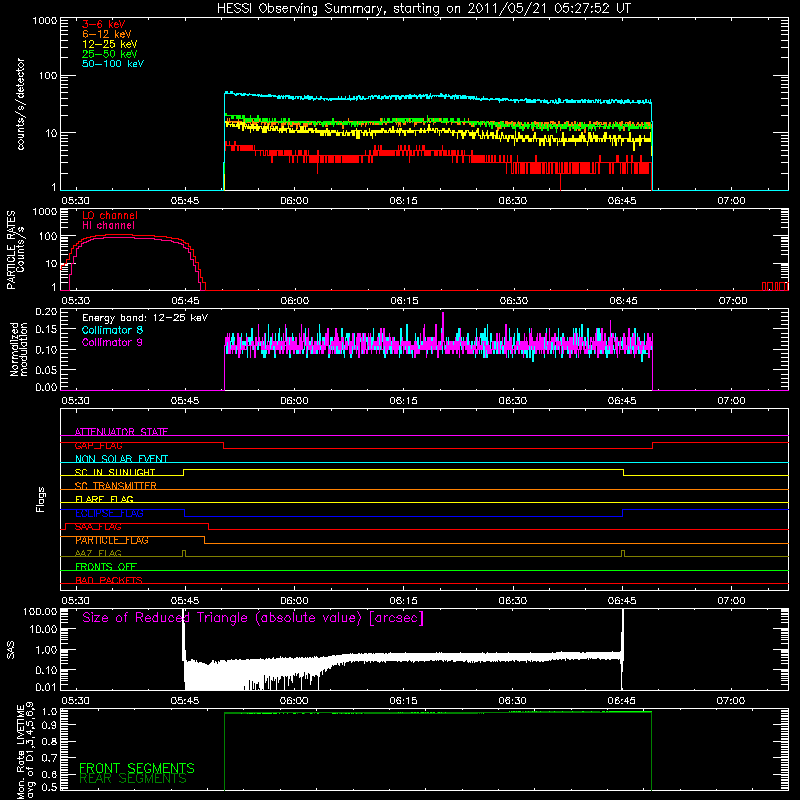Select the SAA_FLAG label
Screen dimensions: 800x800
tap(98, 527)
